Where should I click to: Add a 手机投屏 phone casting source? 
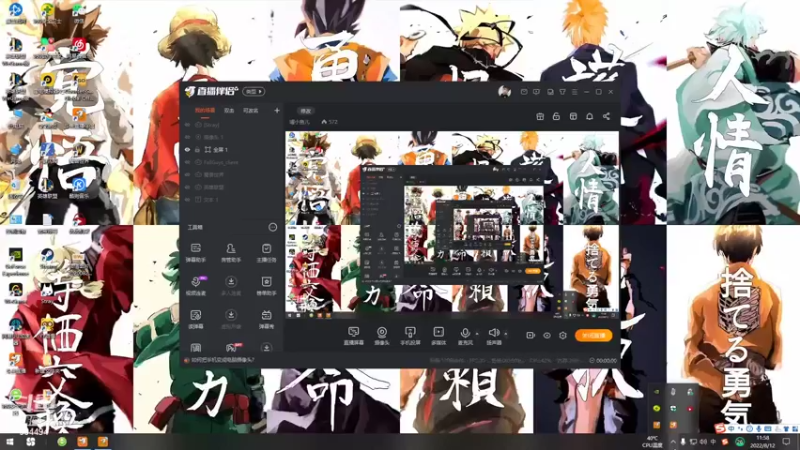pyautogui.click(x=410, y=336)
